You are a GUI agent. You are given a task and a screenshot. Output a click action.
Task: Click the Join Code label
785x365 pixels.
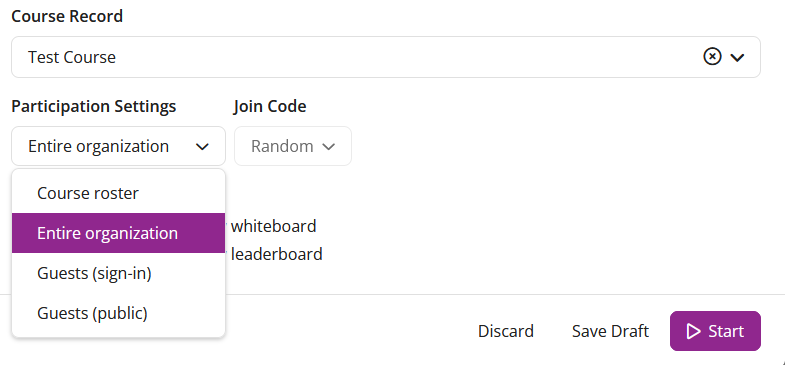[270, 106]
